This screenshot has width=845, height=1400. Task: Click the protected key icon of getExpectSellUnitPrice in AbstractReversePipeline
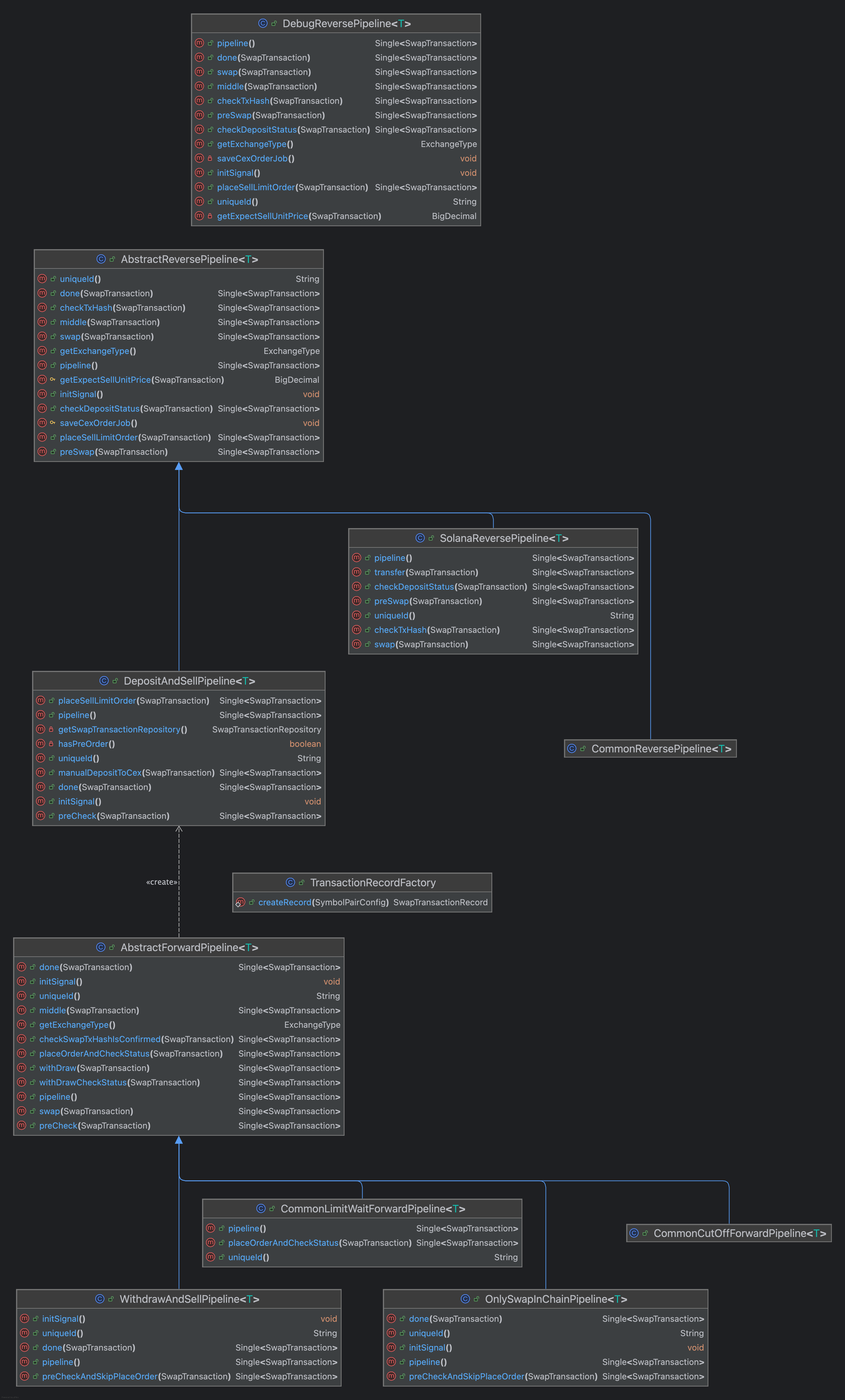(x=53, y=379)
